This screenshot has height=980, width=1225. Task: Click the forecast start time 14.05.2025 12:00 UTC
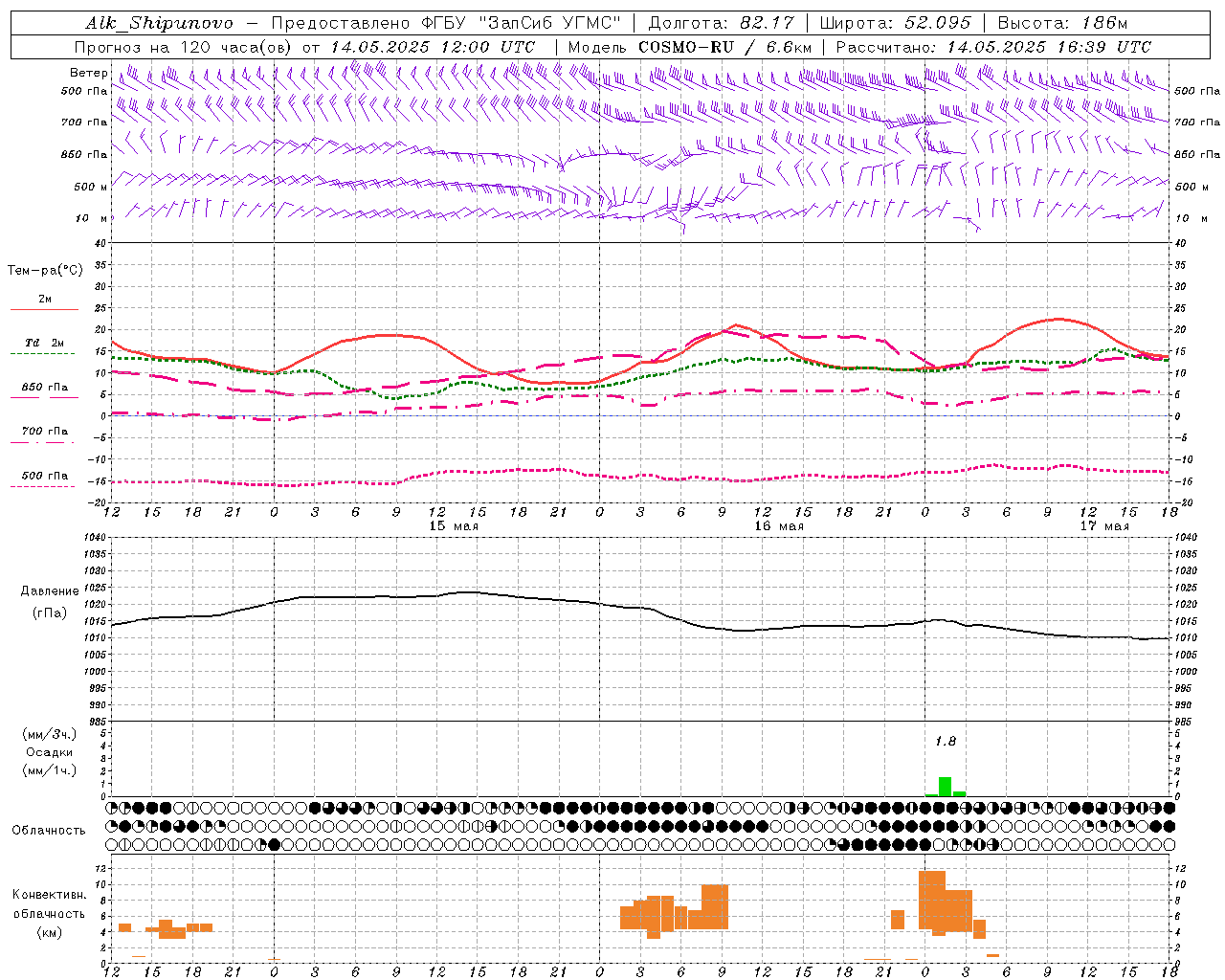pyautogui.click(x=433, y=47)
